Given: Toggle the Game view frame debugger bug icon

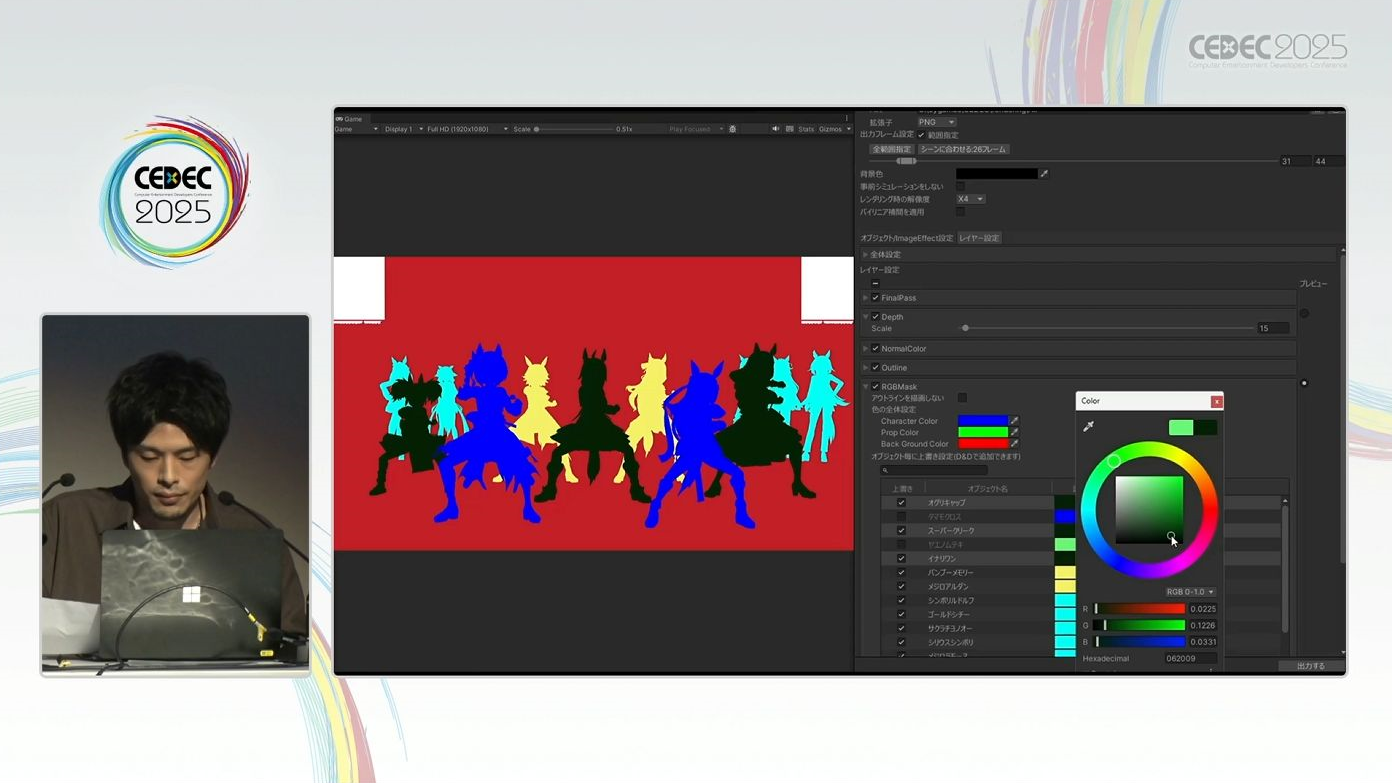Looking at the screenshot, I should pyautogui.click(x=733, y=129).
